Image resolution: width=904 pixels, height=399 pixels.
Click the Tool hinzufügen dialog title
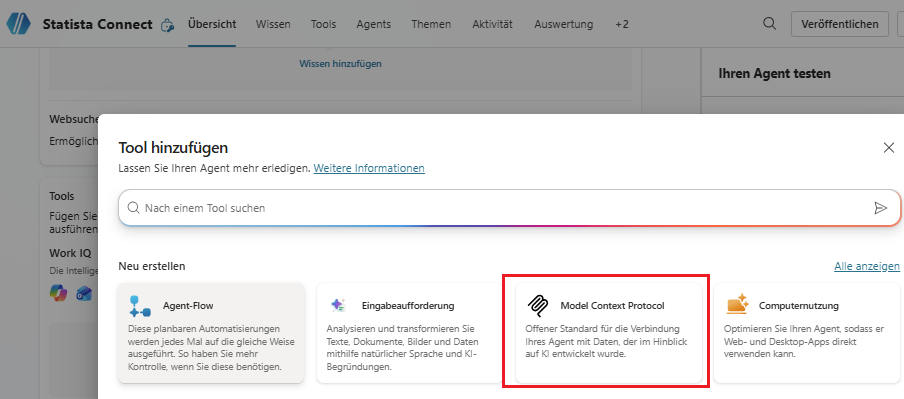click(173, 148)
